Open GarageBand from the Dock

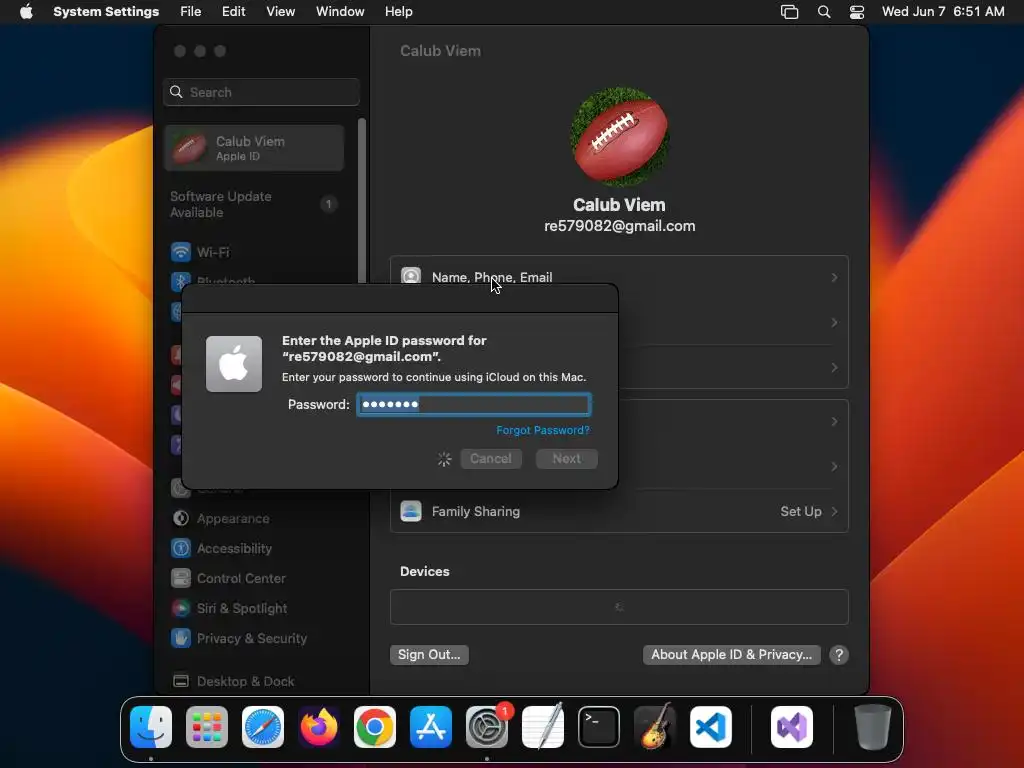pyautogui.click(x=655, y=727)
